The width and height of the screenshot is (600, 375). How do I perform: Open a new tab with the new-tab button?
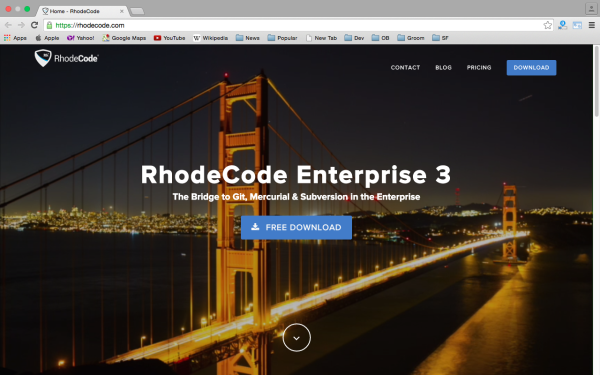pos(137,11)
